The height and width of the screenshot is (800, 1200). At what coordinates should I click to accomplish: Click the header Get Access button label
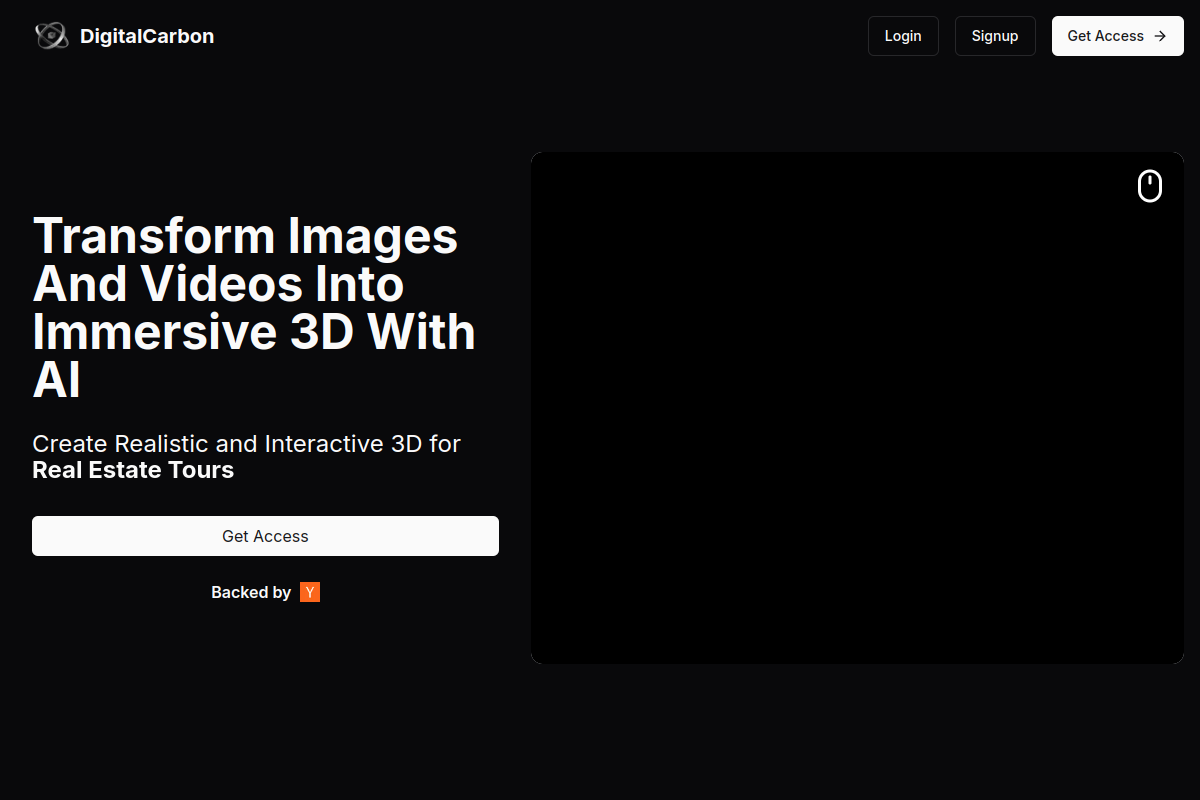click(x=1105, y=36)
